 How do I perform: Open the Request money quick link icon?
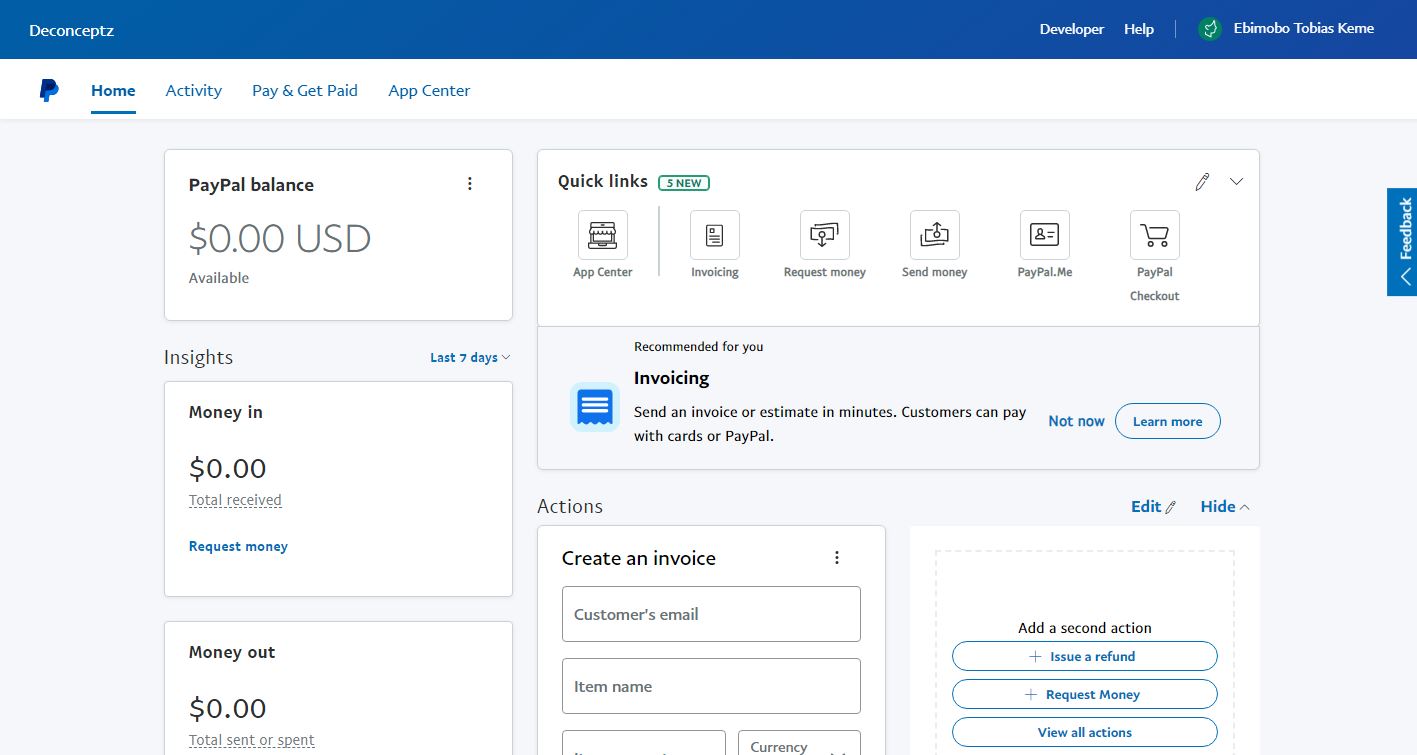(825, 235)
